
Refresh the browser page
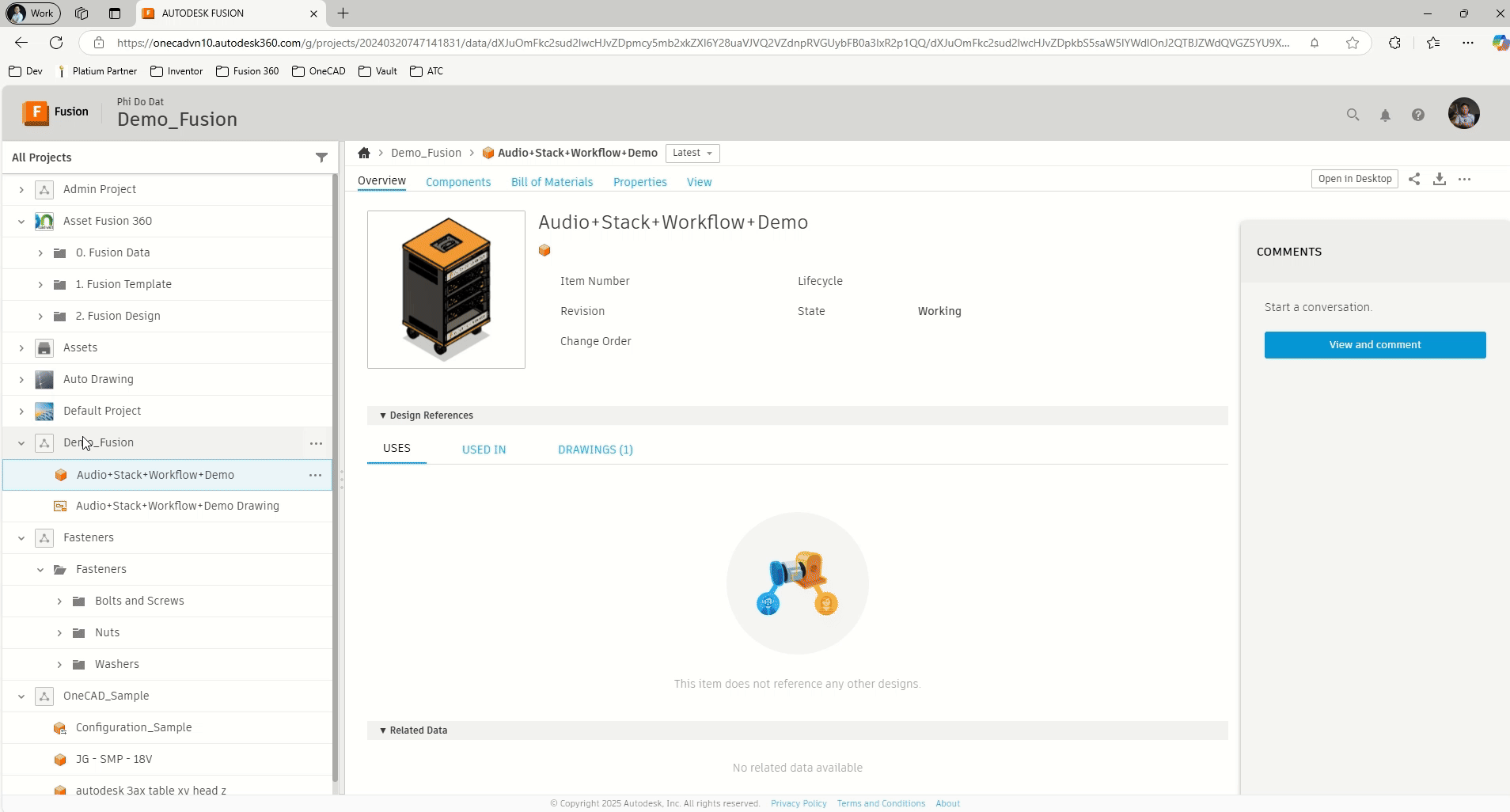pos(55,43)
